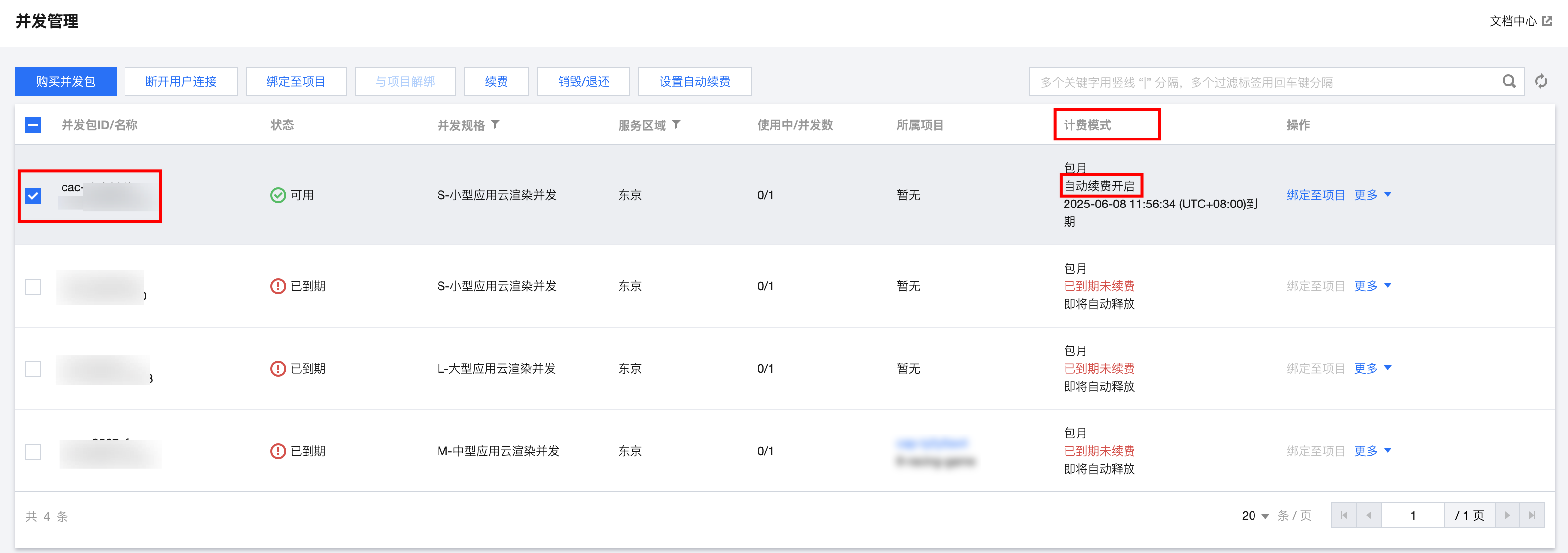This screenshot has height=553, width=1568.
Task: Click 绑定至项目 link in first row
Action: (x=1316, y=195)
